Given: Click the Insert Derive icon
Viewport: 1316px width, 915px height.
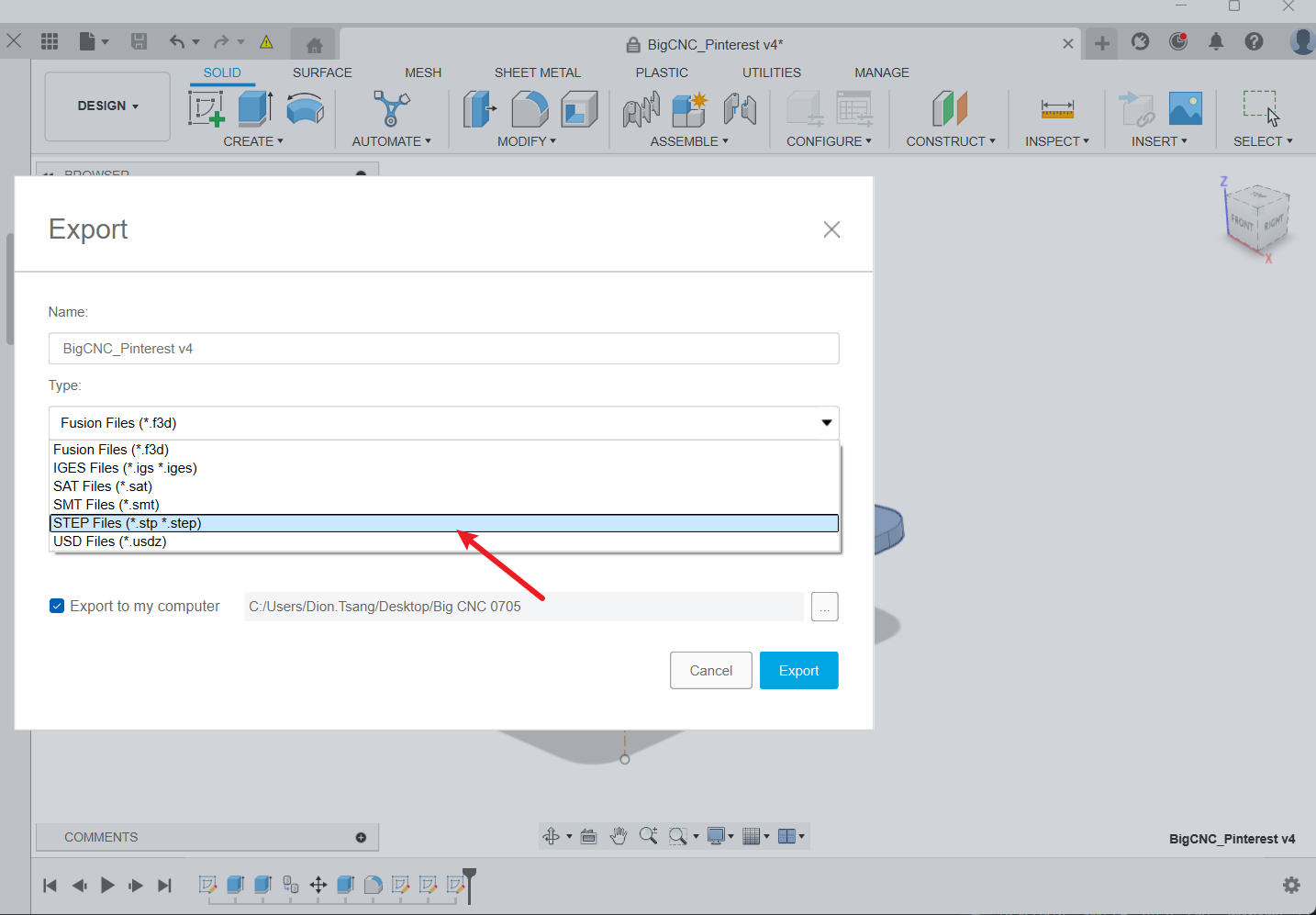Looking at the screenshot, I should (x=1136, y=108).
